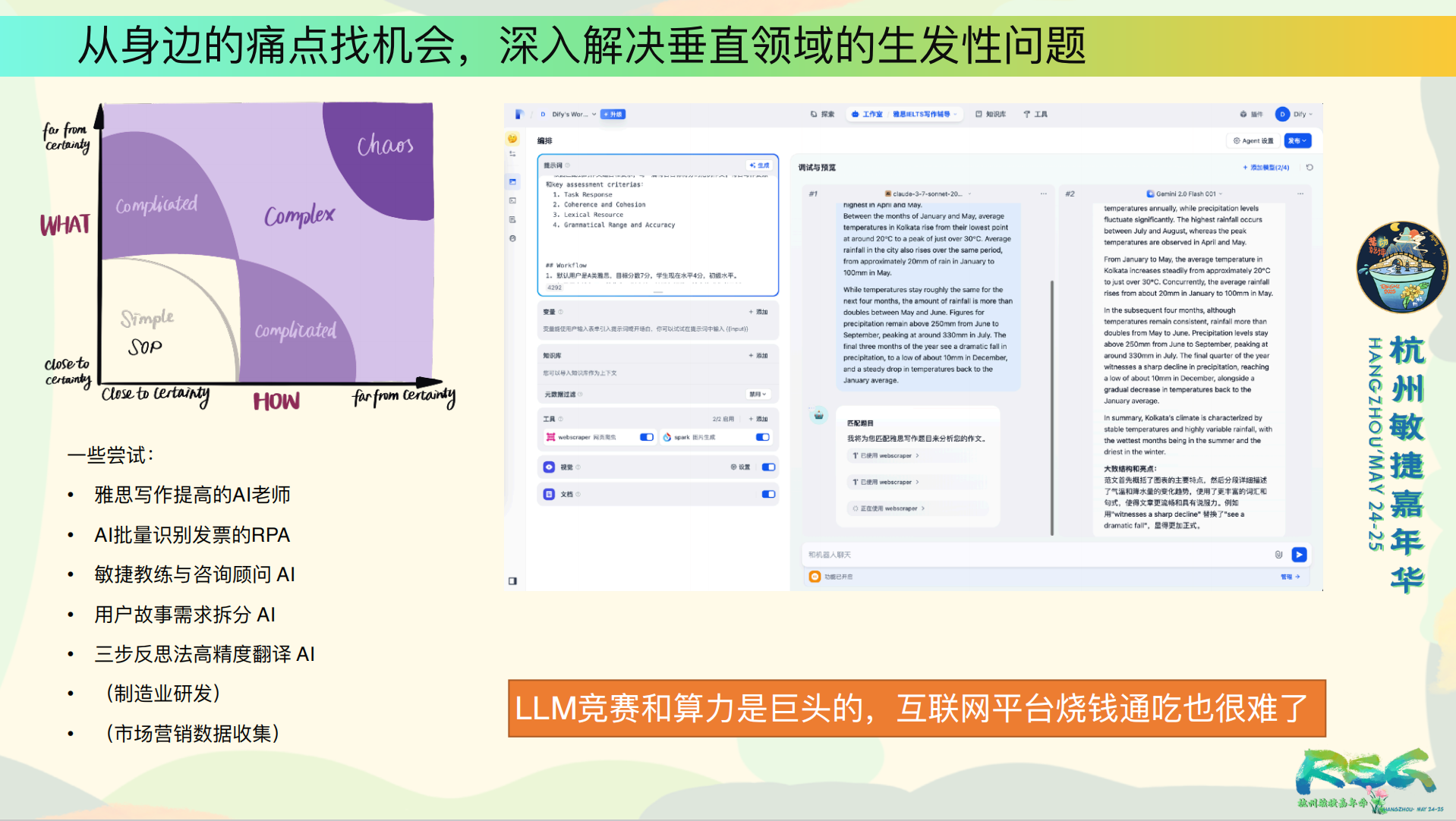Click the thinking-face emoji app icon
This screenshot has height=821, width=1456.
(x=512, y=139)
